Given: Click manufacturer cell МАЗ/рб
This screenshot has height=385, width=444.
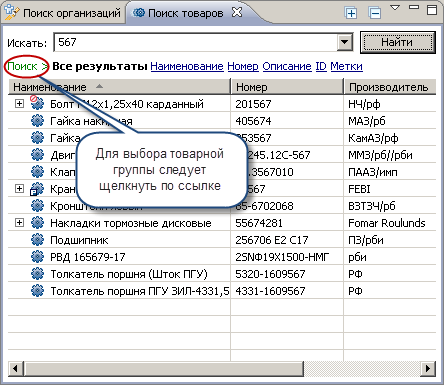Looking at the screenshot, I should [x=367, y=121].
